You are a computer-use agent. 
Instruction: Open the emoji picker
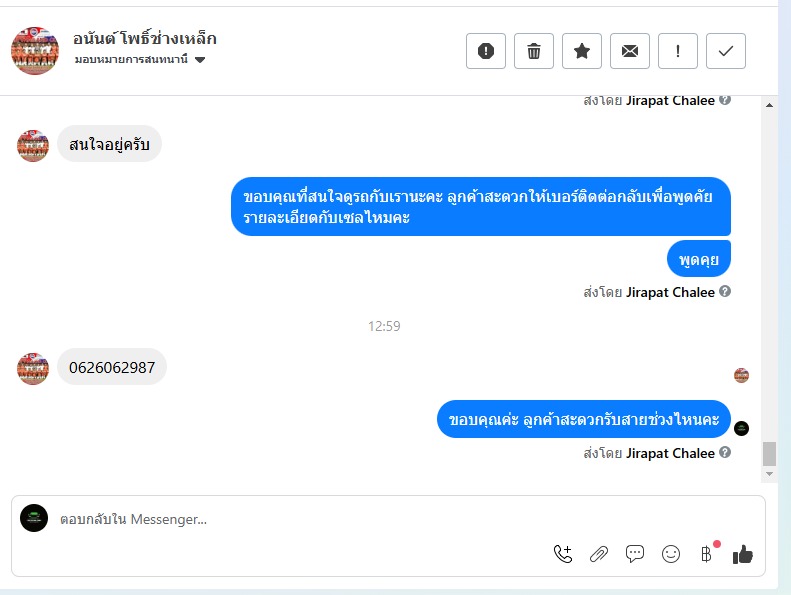[x=671, y=554]
